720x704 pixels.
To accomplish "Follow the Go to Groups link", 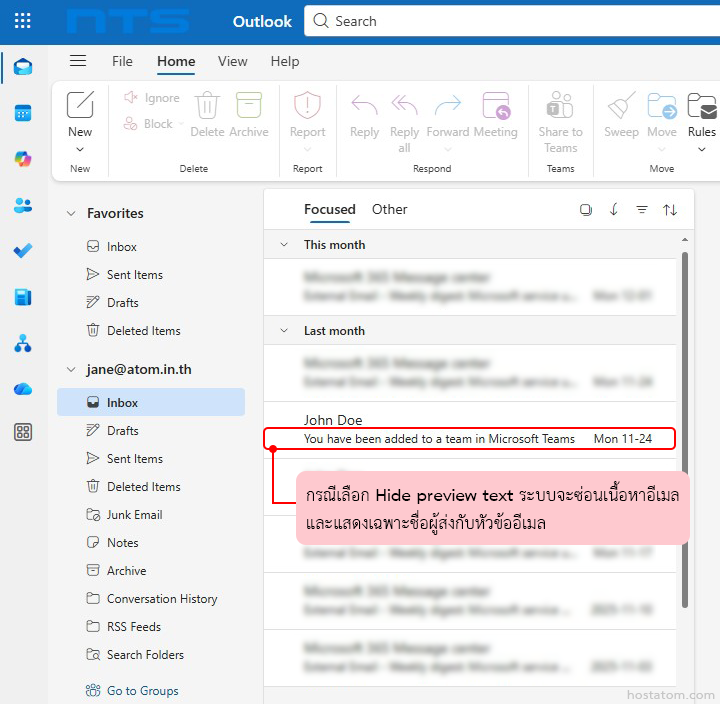I will pyautogui.click(x=142, y=691).
